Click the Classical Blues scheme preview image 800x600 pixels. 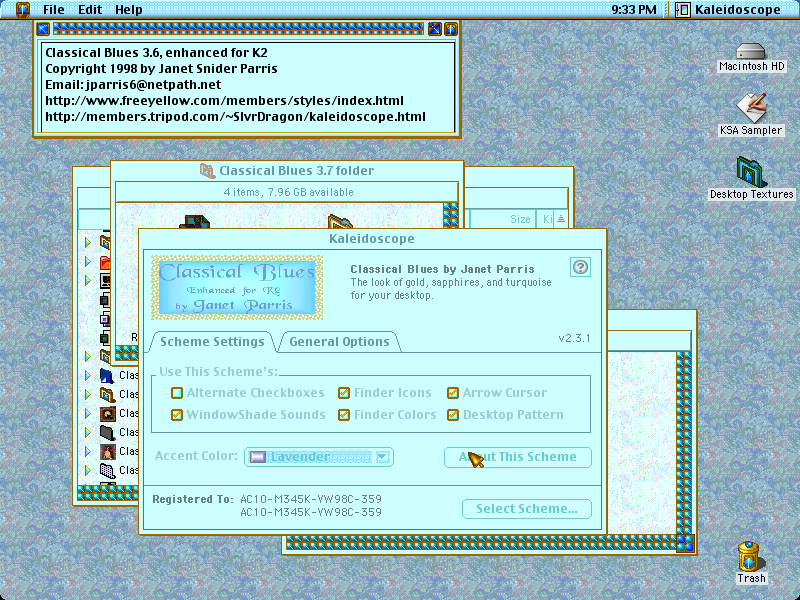(237, 288)
